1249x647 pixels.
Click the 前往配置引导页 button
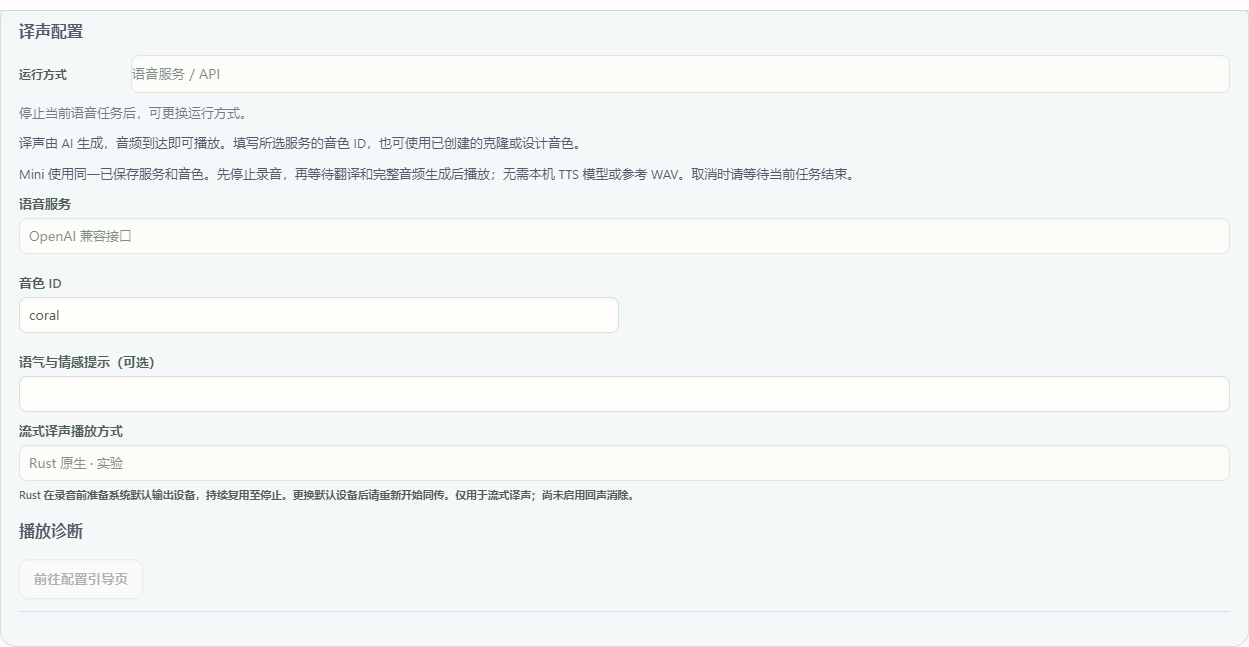[x=81, y=579]
